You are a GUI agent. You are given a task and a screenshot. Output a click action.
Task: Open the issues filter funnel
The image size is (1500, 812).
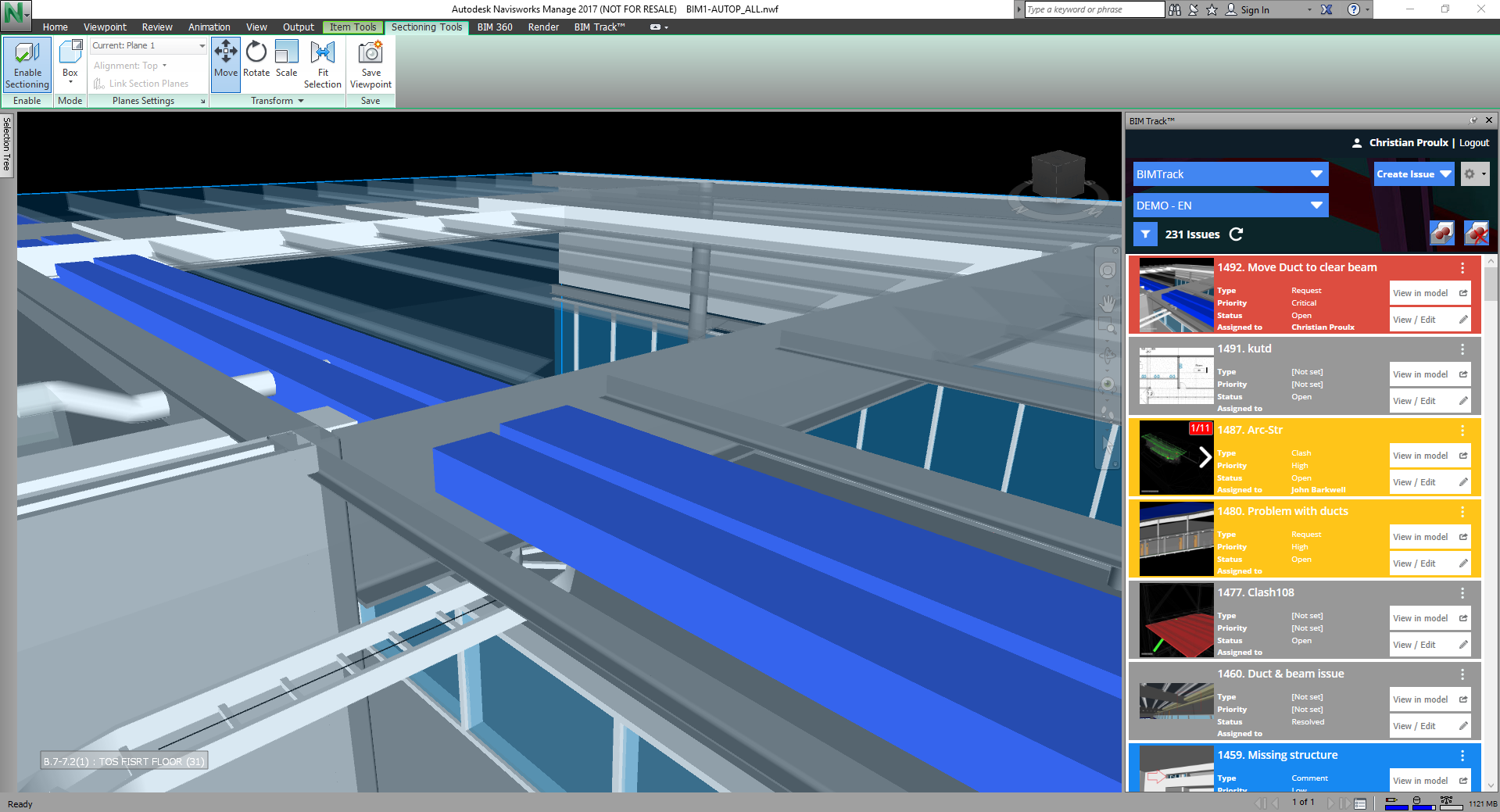pos(1145,234)
